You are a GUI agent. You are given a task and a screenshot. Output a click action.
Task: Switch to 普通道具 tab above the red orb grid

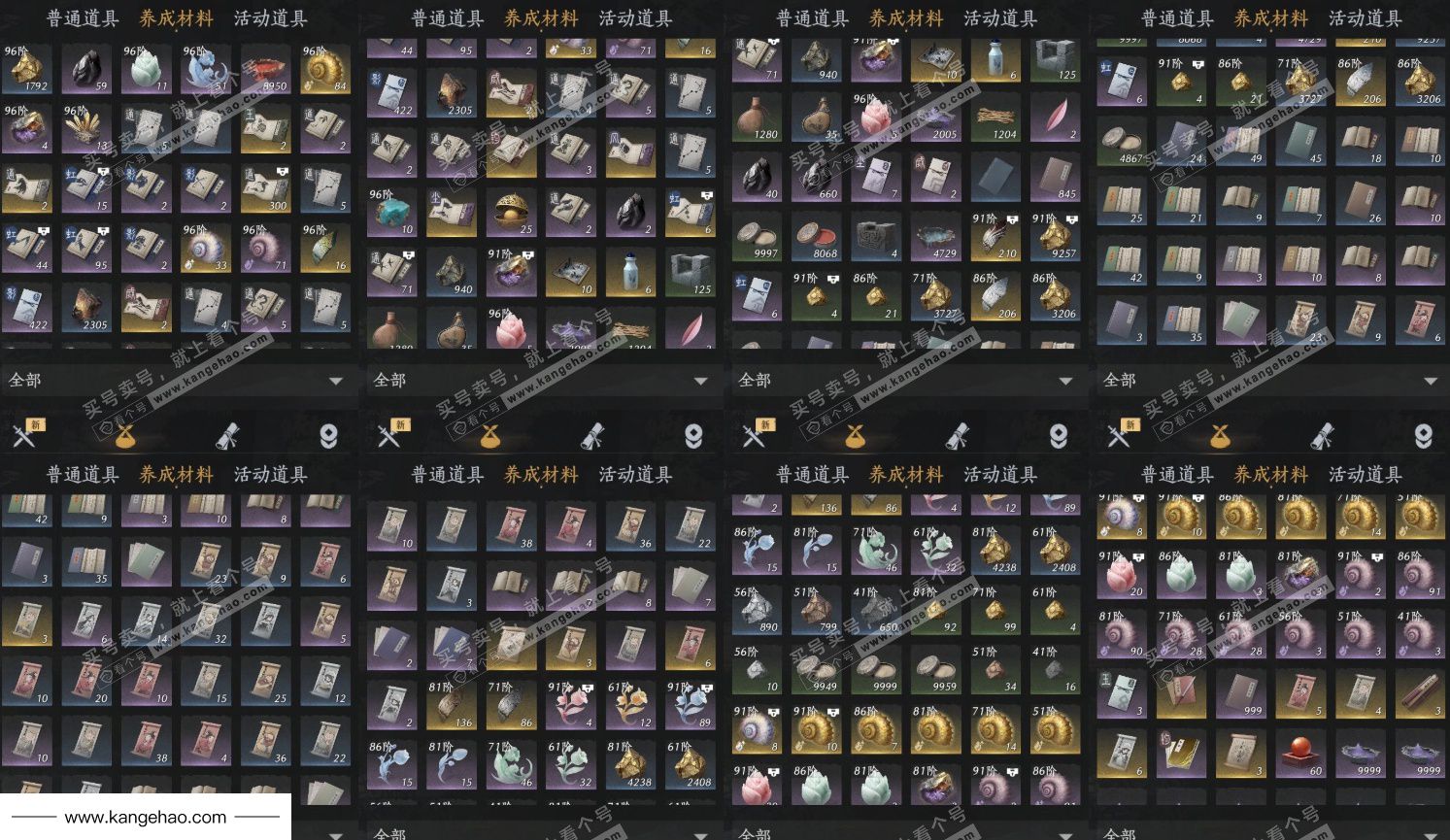point(1177,475)
